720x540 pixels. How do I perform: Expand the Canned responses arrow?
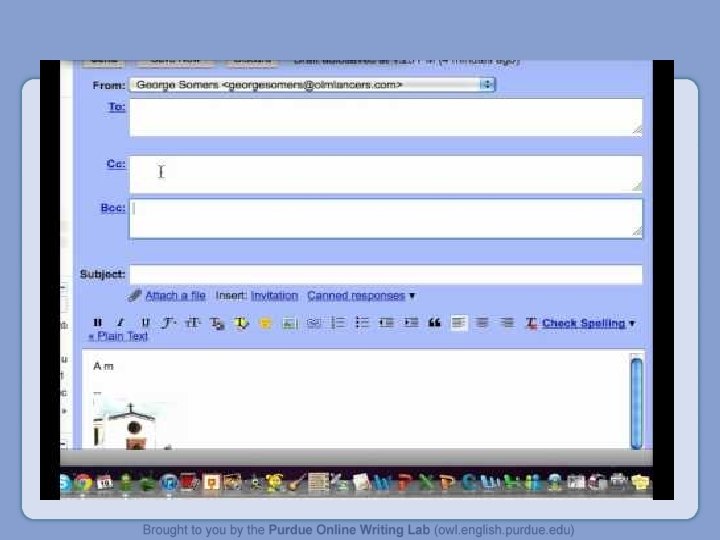tap(412, 296)
